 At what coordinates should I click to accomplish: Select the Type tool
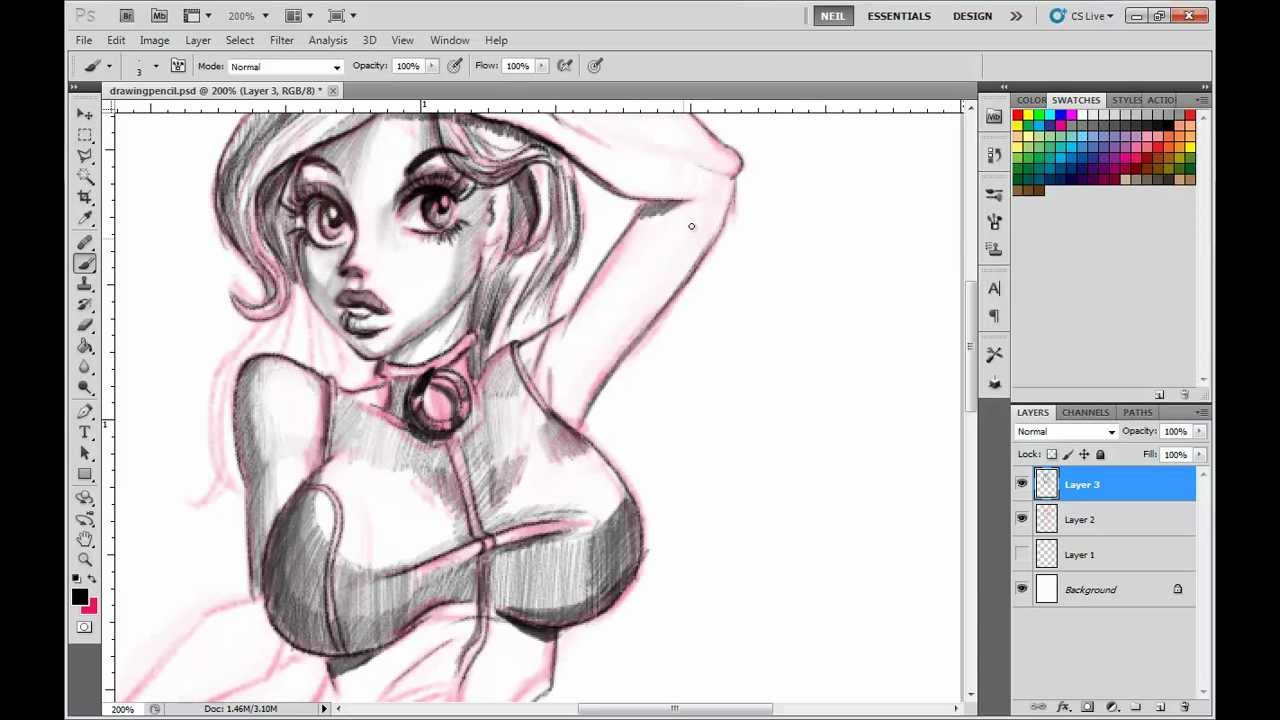[85, 432]
